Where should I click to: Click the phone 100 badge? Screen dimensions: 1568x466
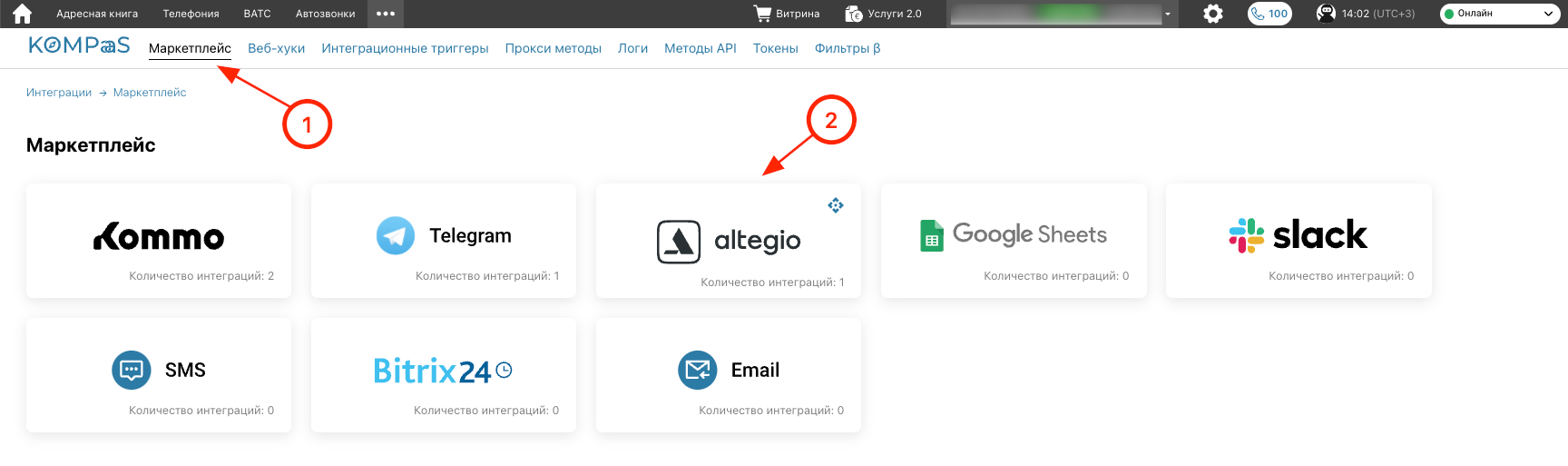1269,14
